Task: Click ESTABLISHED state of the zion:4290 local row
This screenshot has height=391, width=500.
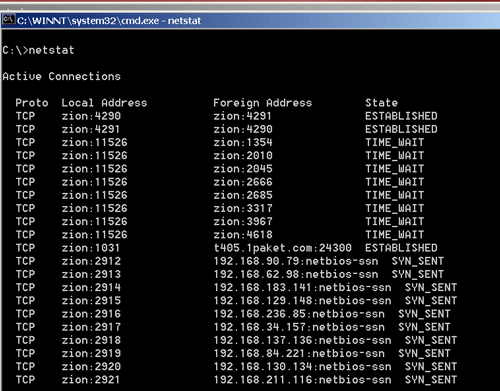Action: pos(401,116)
